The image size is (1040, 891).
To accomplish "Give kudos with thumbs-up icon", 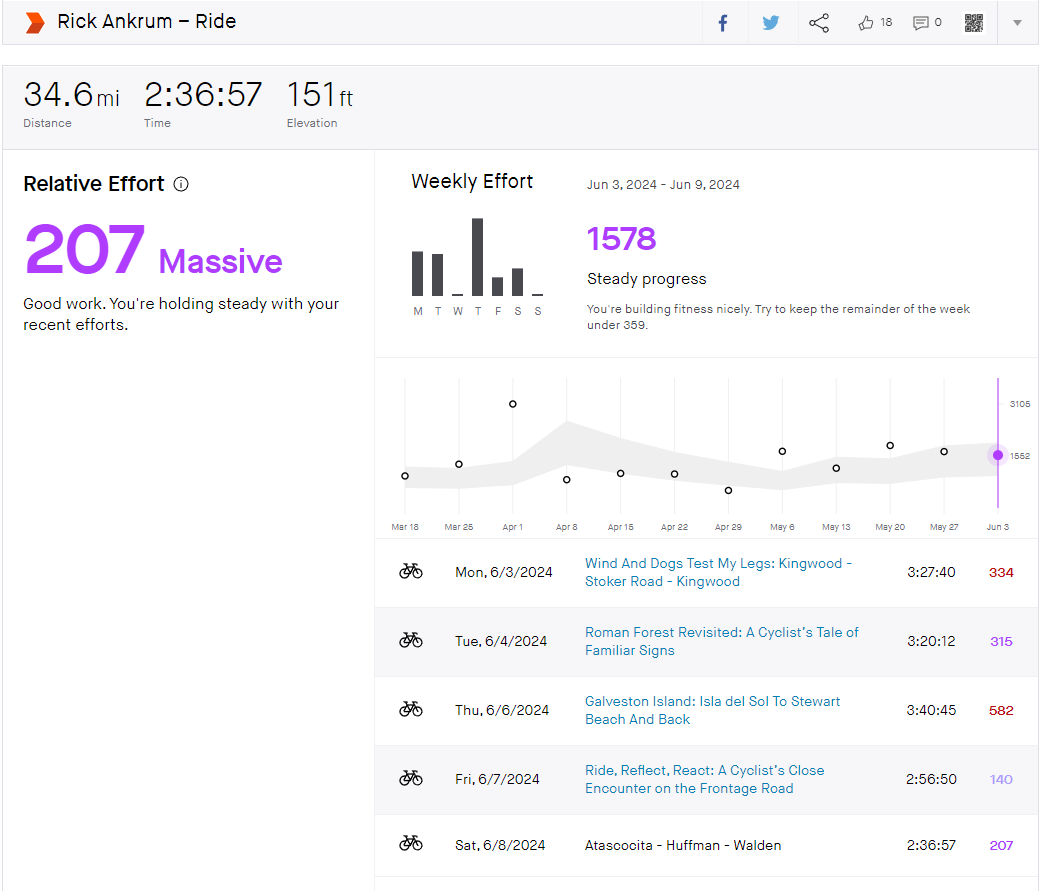I will tap(866, 23).
